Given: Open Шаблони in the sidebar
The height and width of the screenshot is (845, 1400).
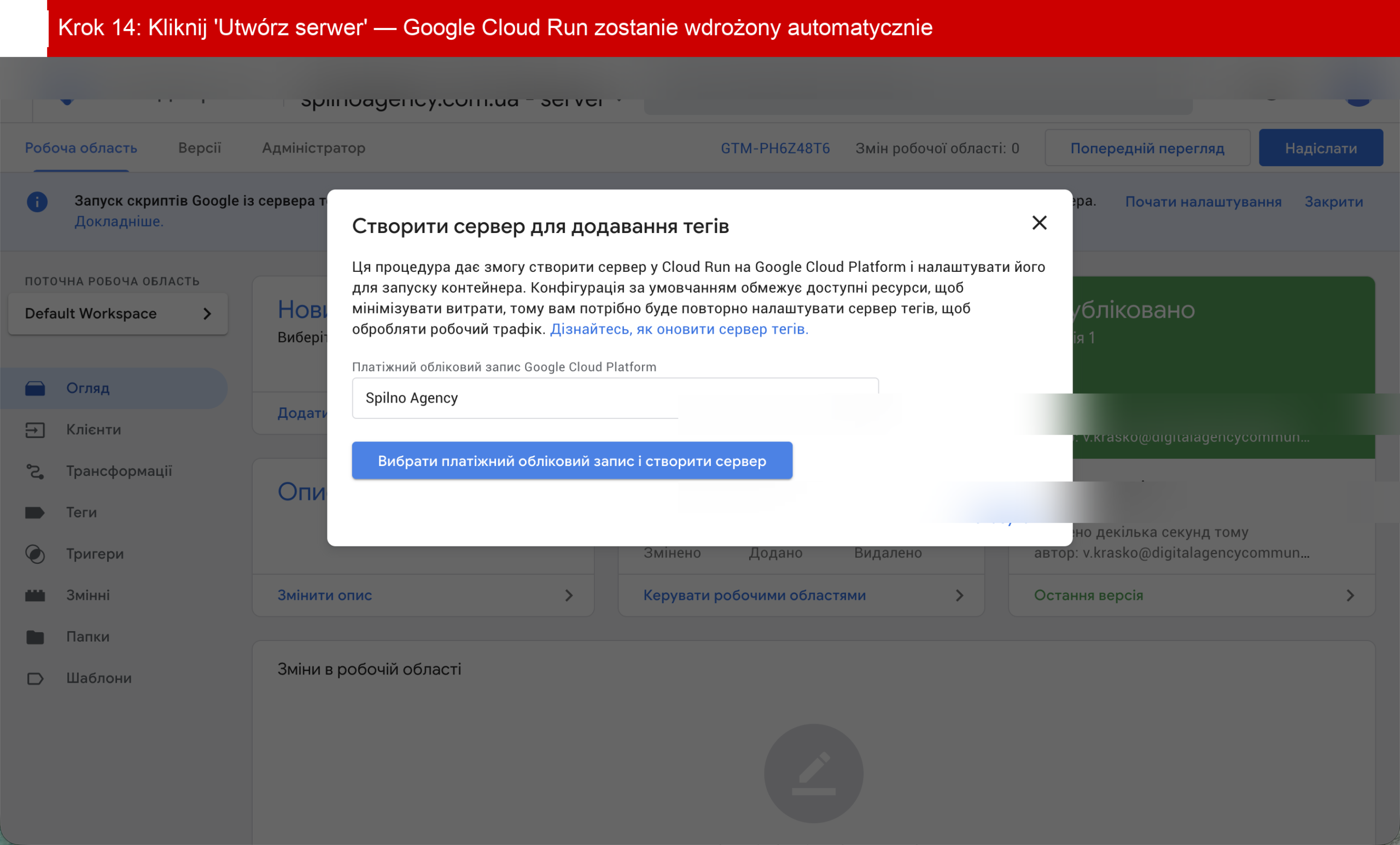Looking at the screenshot, I should (99, 678).
